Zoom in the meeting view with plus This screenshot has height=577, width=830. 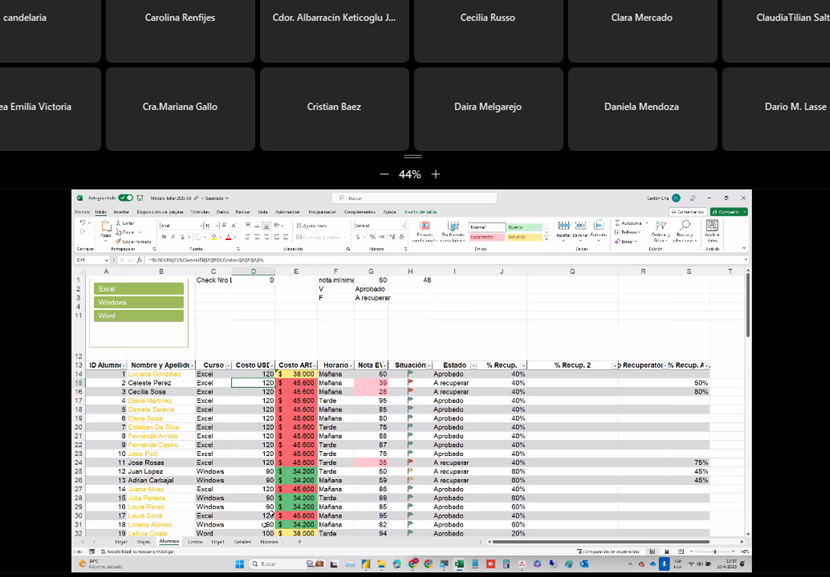tap(436, 174)
